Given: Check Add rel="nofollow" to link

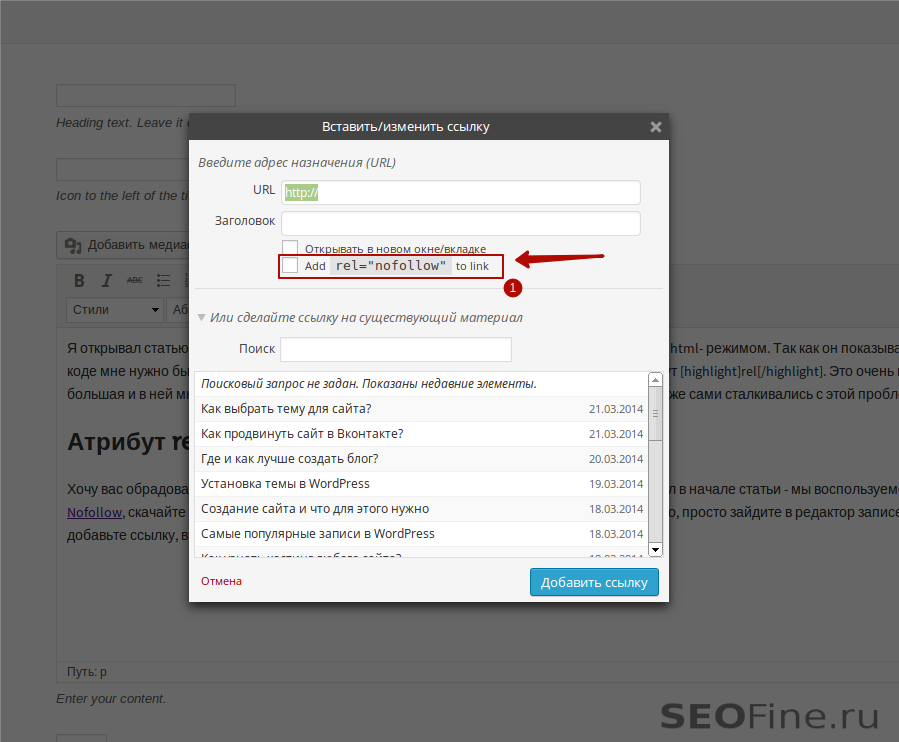Looking at the screenshot, I should [x=290, y=266].
